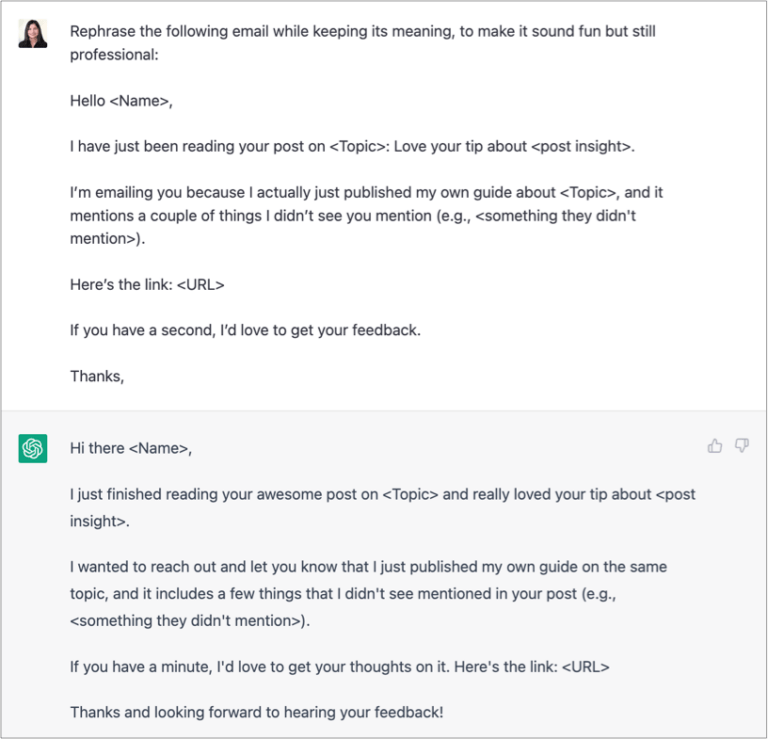This screenshot has width=768, height=739.
Task: Click the 'I just finished reading your awesome post' line
Action: [x=383, y=495]
